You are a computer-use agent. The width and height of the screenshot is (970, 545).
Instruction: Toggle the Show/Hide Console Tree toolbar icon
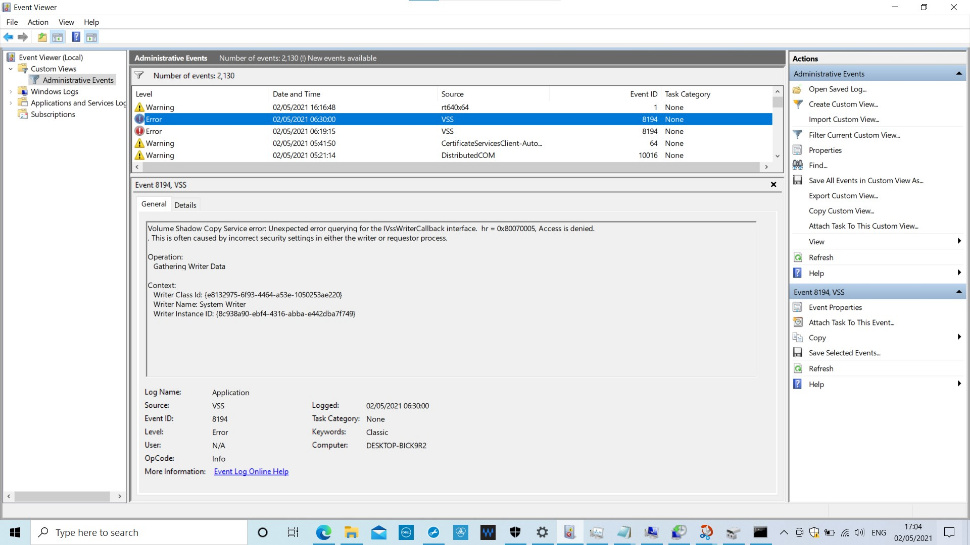click(58, 37)
